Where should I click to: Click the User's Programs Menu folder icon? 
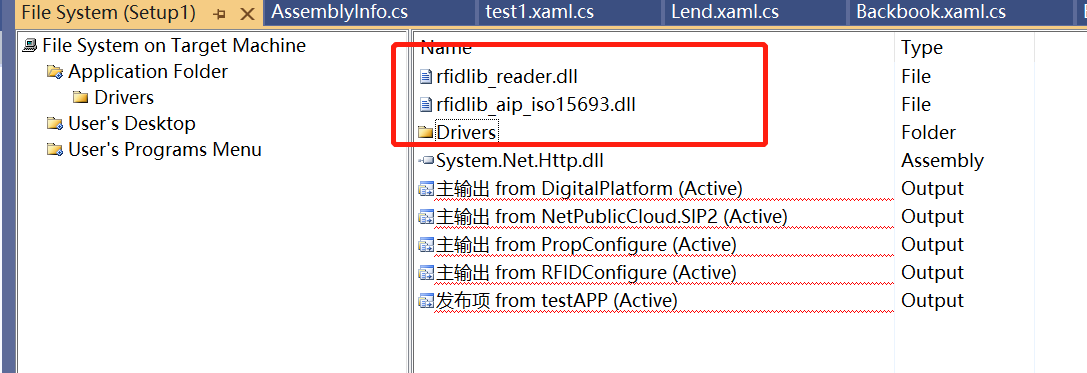click(x=55, y=150)
